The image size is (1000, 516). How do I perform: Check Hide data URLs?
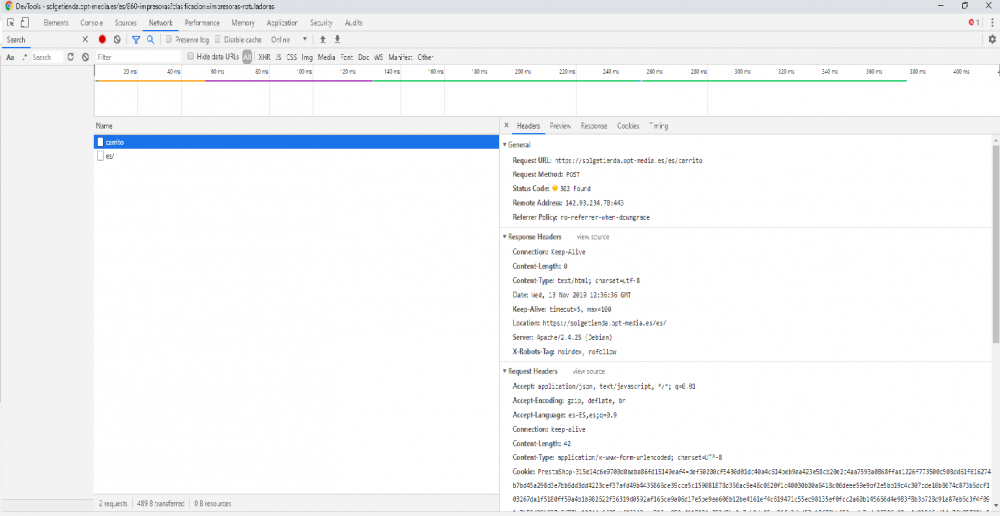point(190,57)
